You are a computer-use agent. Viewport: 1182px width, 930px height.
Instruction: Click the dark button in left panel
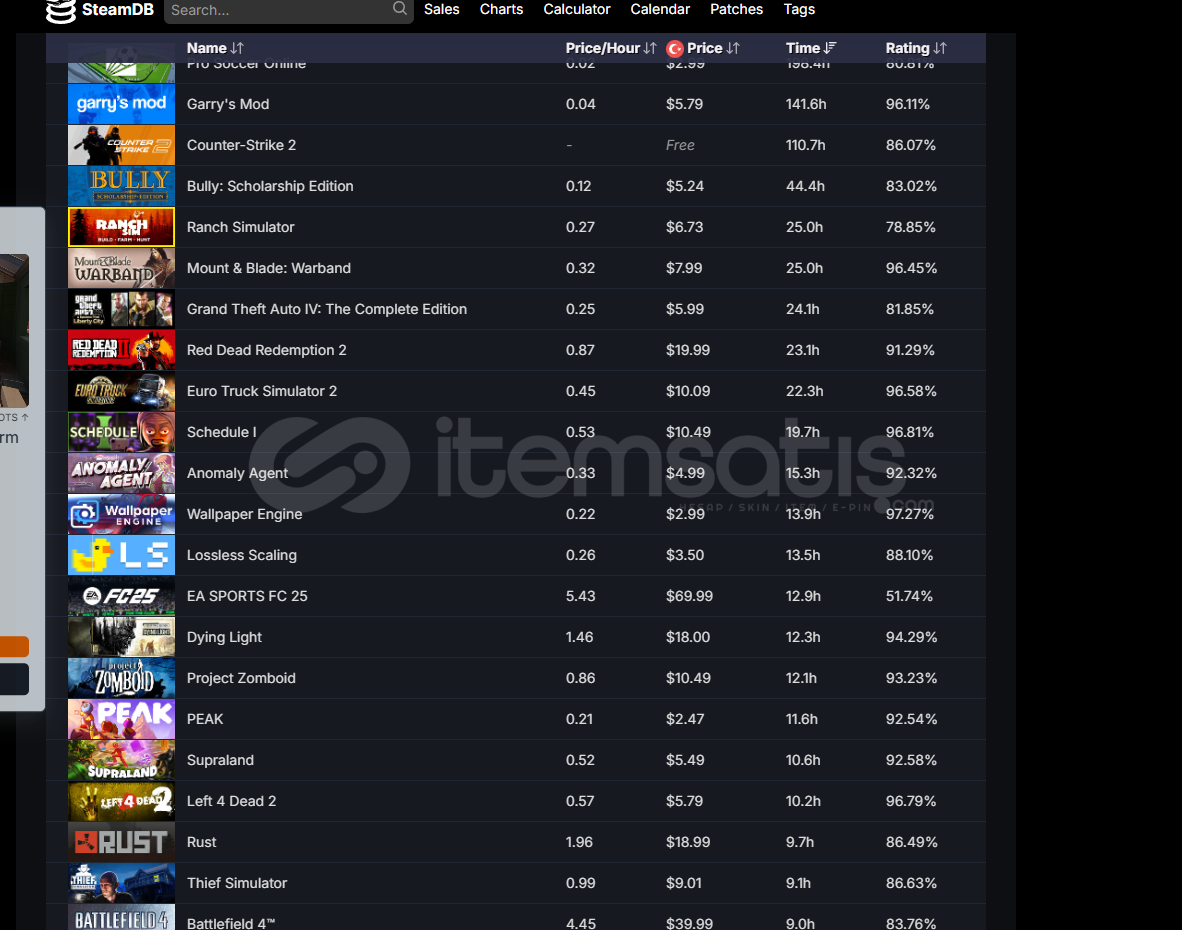pyautogui.click(x=14, y=679)
